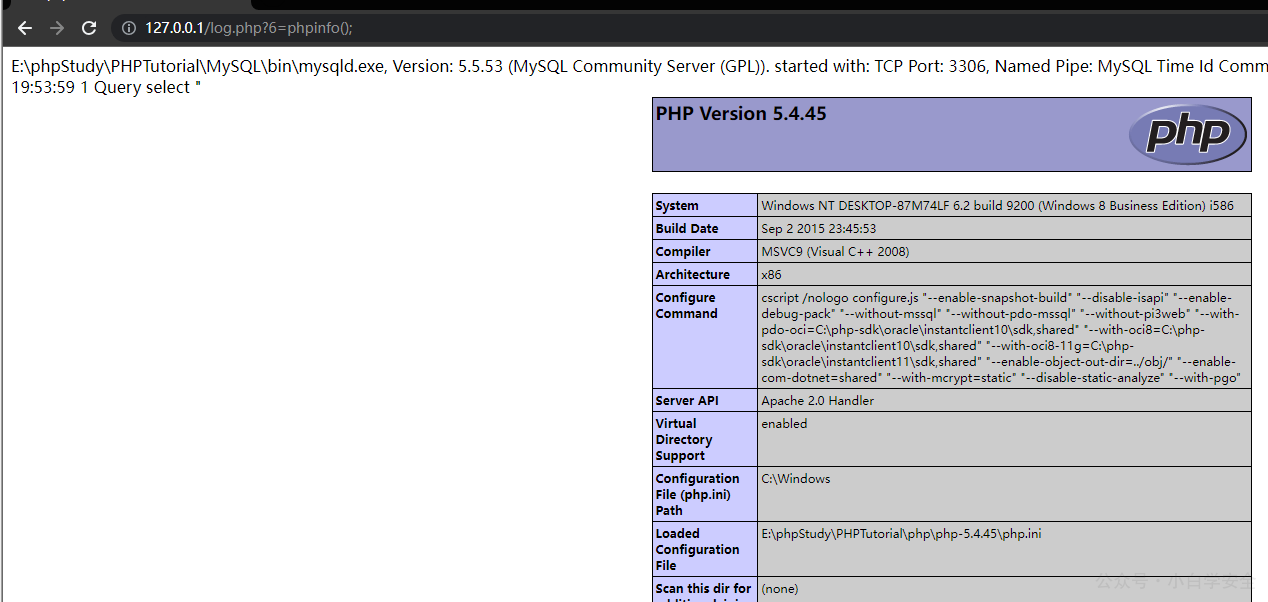The width and height of the screenshot is (1268, 602).
Task: Select the "Loaded Configuration File" label
Action: tap(698, 550)
